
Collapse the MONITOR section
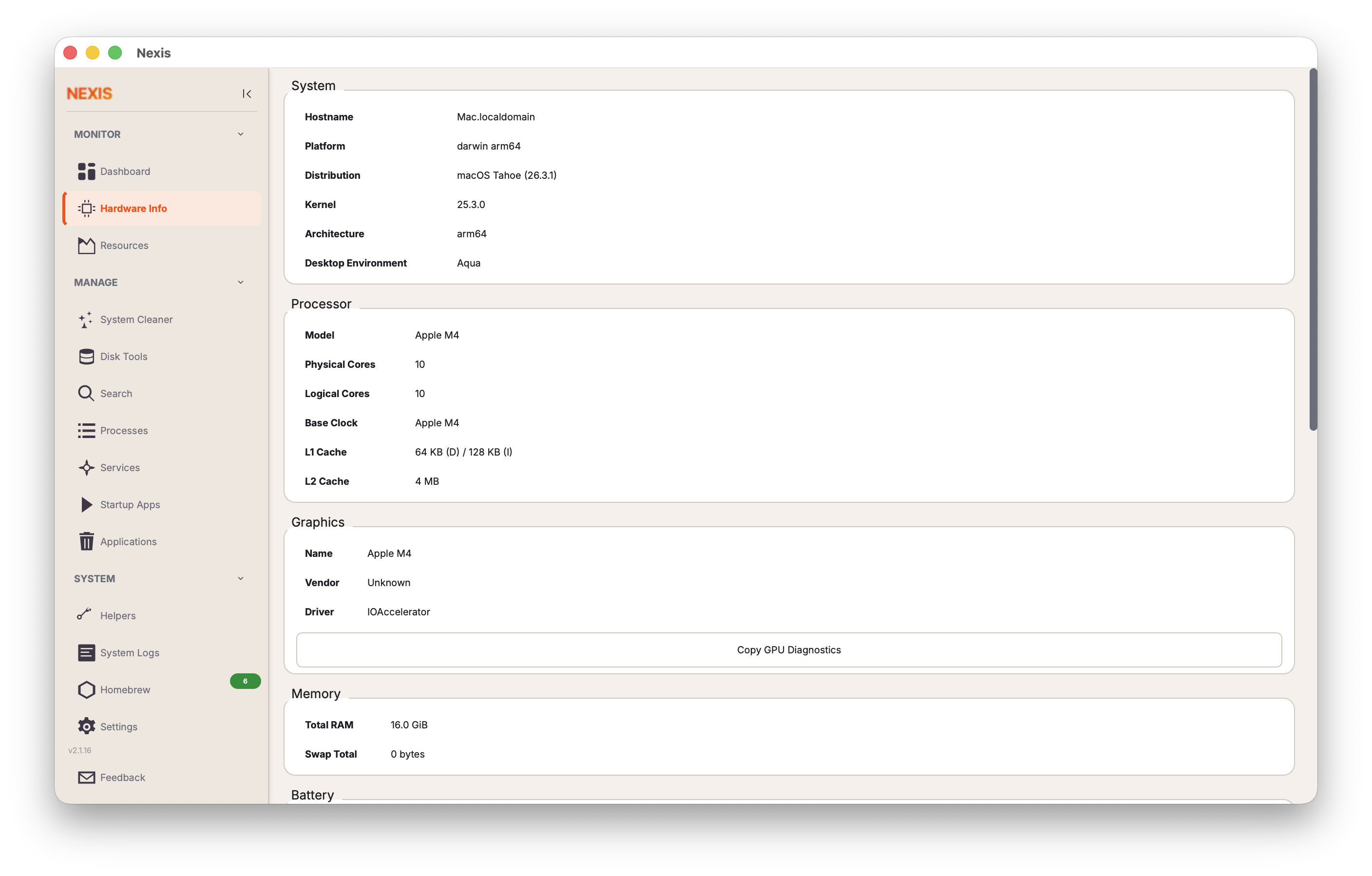241,133
